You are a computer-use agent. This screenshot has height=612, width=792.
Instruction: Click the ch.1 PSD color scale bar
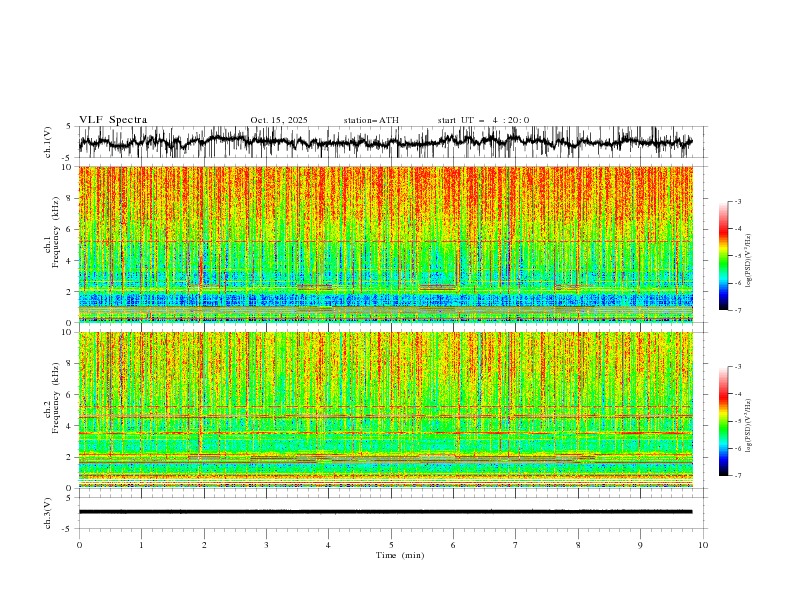[x=723, y=255]
